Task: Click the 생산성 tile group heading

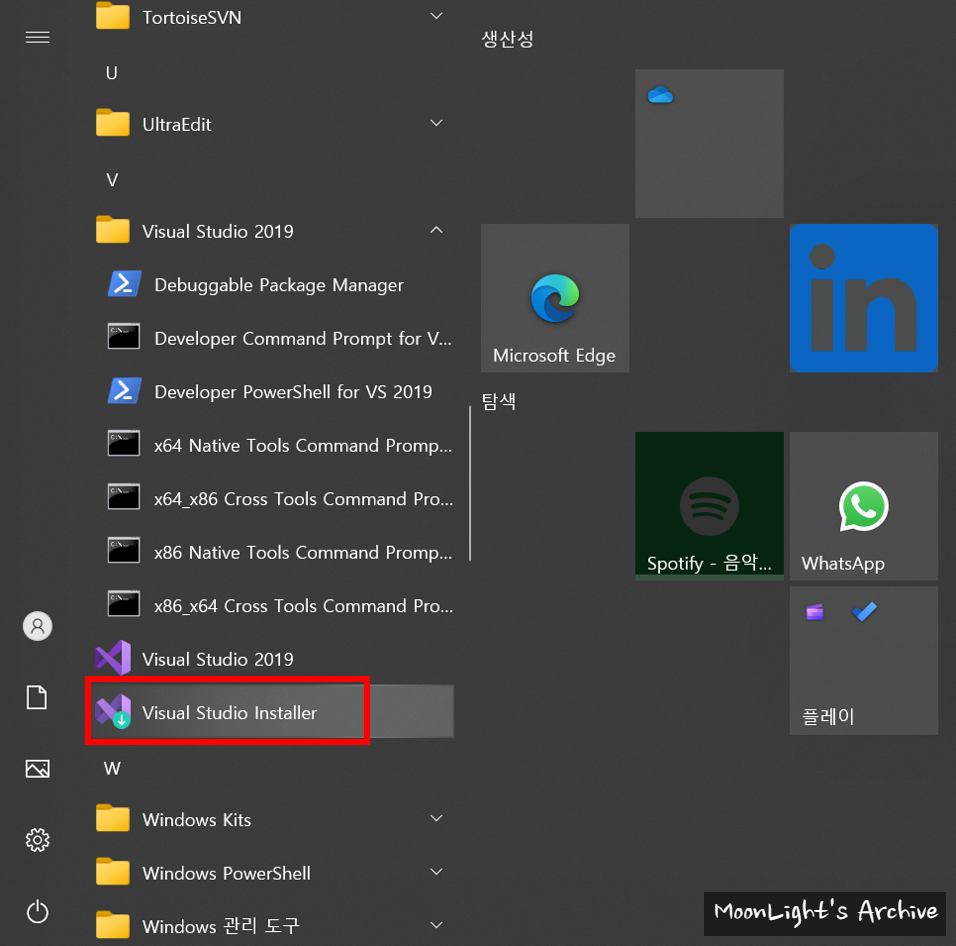Action: [507, 39]
